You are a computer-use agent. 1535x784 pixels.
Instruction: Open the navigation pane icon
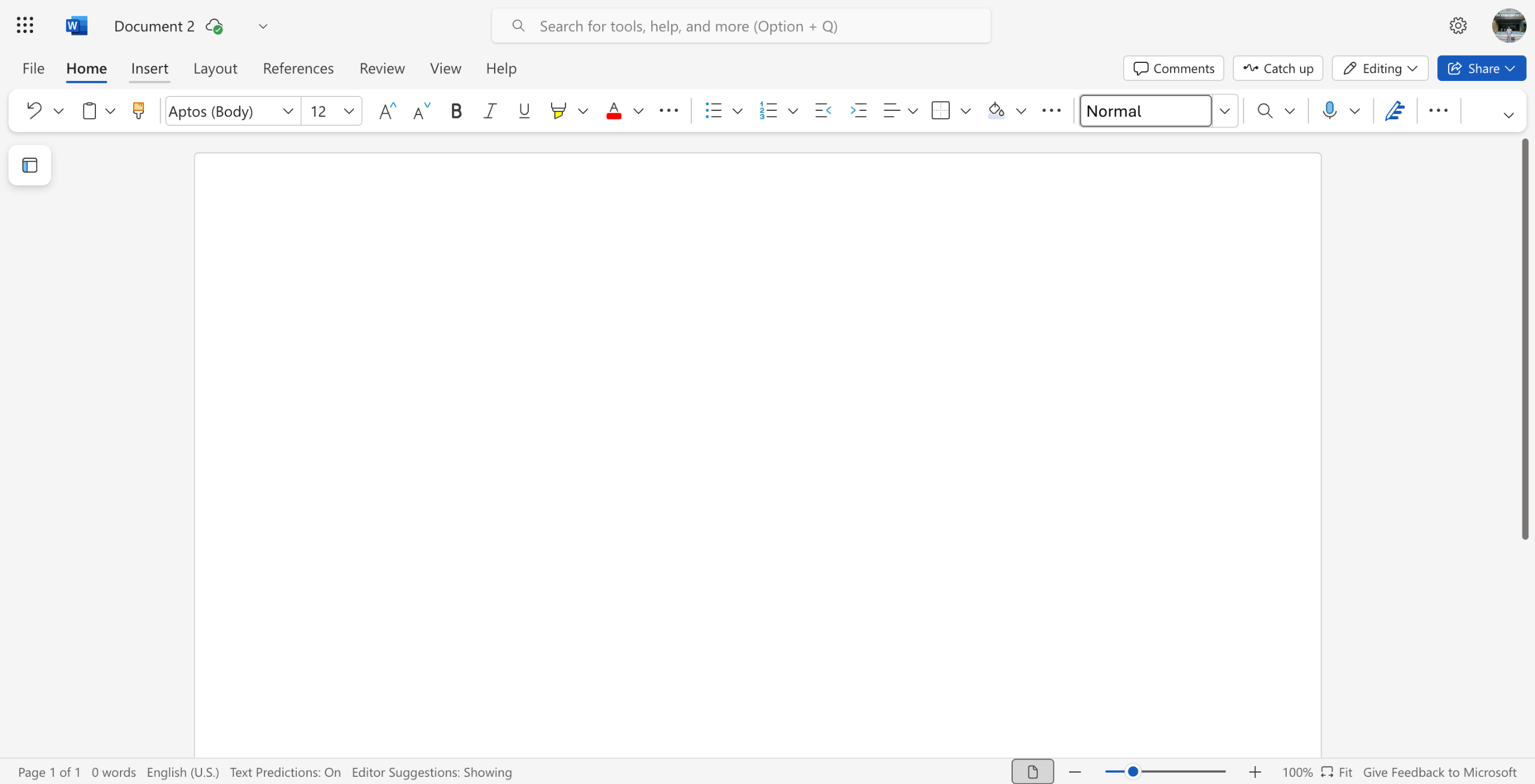tap(30, 165)
